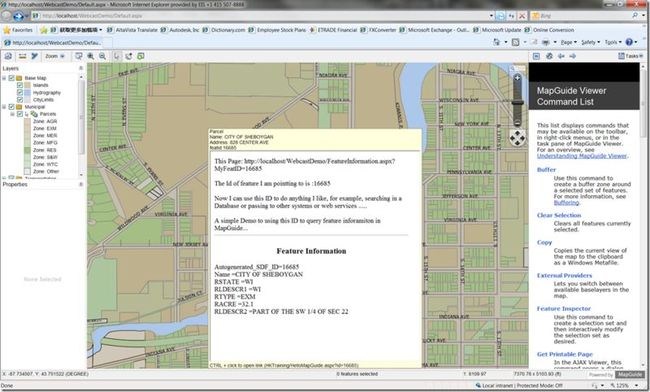
Task: Click IE Feeds RSS icon
Action: click(x=515, y=42)
